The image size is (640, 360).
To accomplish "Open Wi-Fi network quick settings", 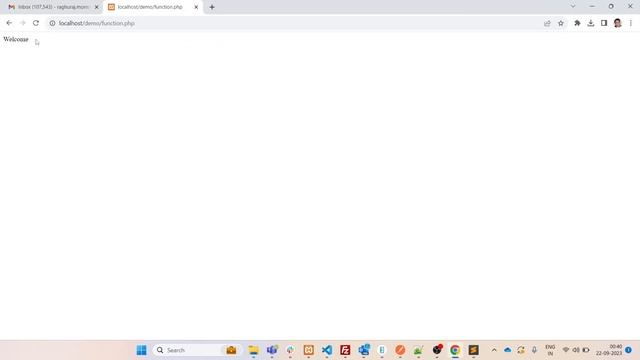I will point(566,350).
